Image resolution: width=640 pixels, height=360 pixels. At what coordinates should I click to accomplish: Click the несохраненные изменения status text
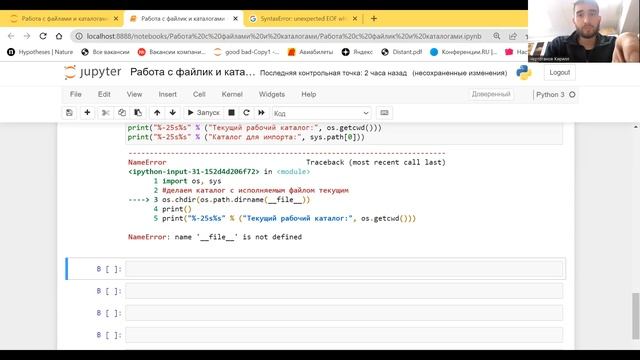459,73
